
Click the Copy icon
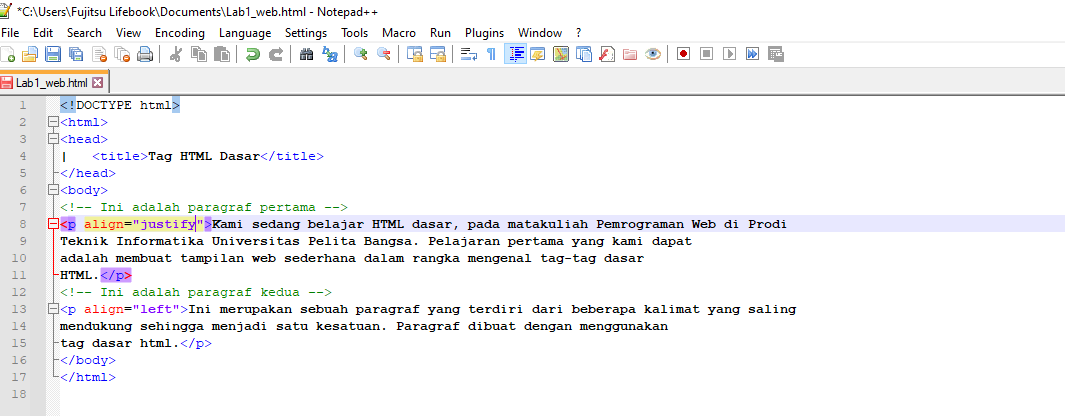[x=198, y=54]
